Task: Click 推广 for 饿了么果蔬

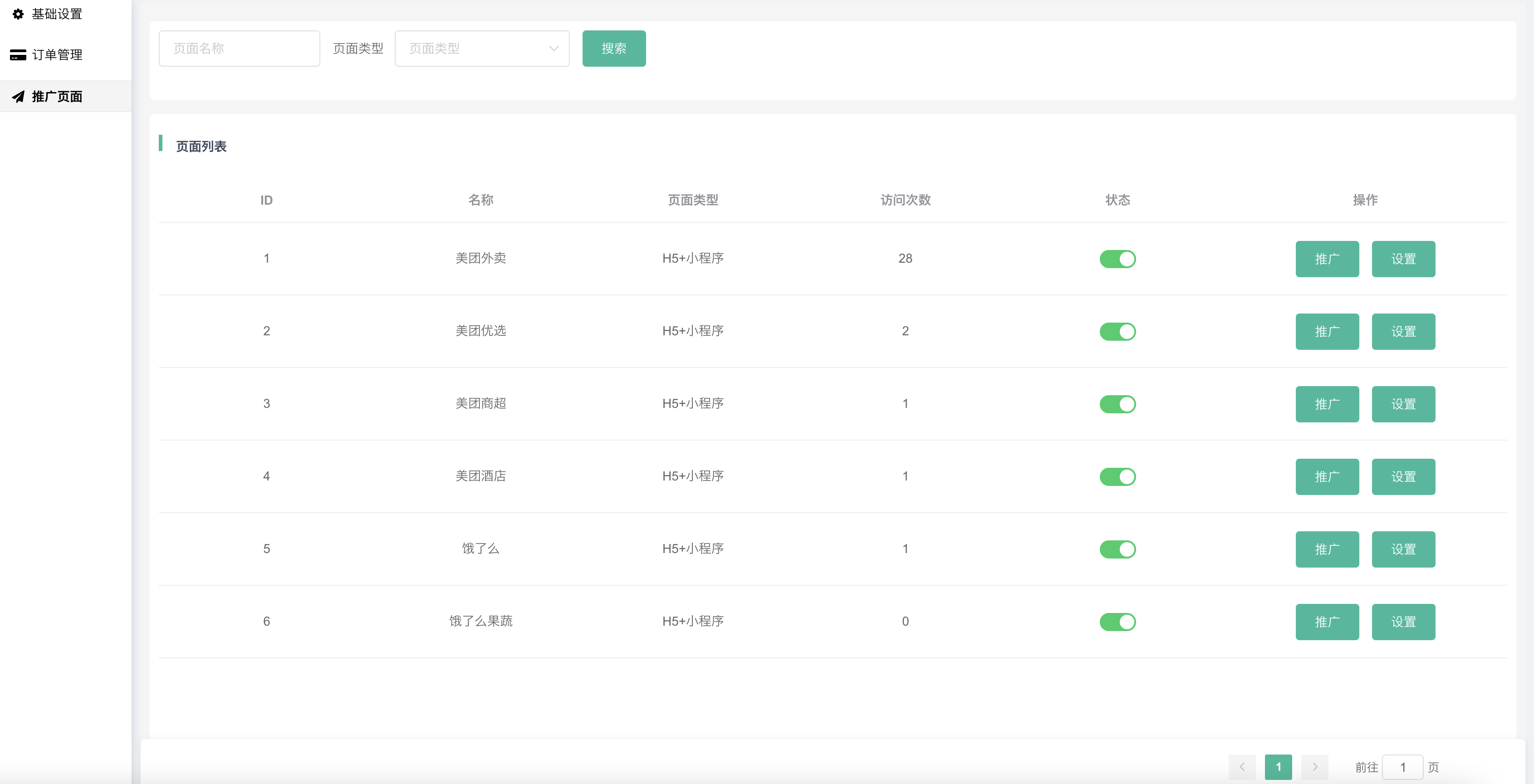Action: tap(1328, 622)
